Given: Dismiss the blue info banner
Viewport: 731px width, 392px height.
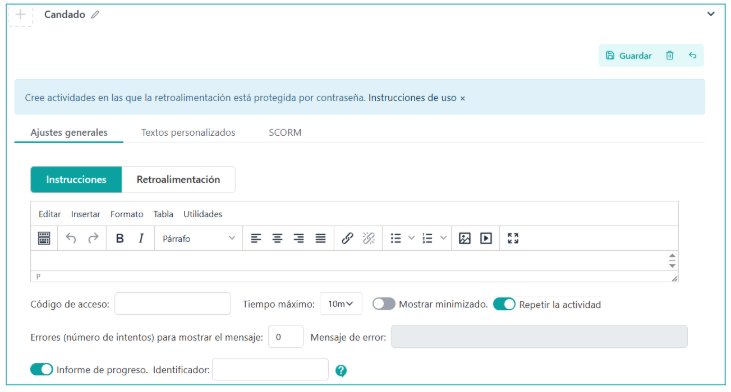Looking at the screenshot, I should coord(462,98).
